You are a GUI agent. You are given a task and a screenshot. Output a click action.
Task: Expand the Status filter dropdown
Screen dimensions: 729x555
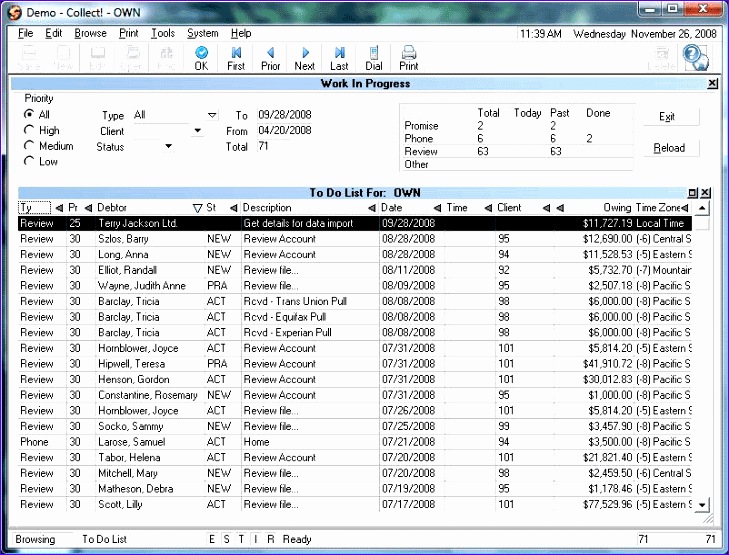168,147
